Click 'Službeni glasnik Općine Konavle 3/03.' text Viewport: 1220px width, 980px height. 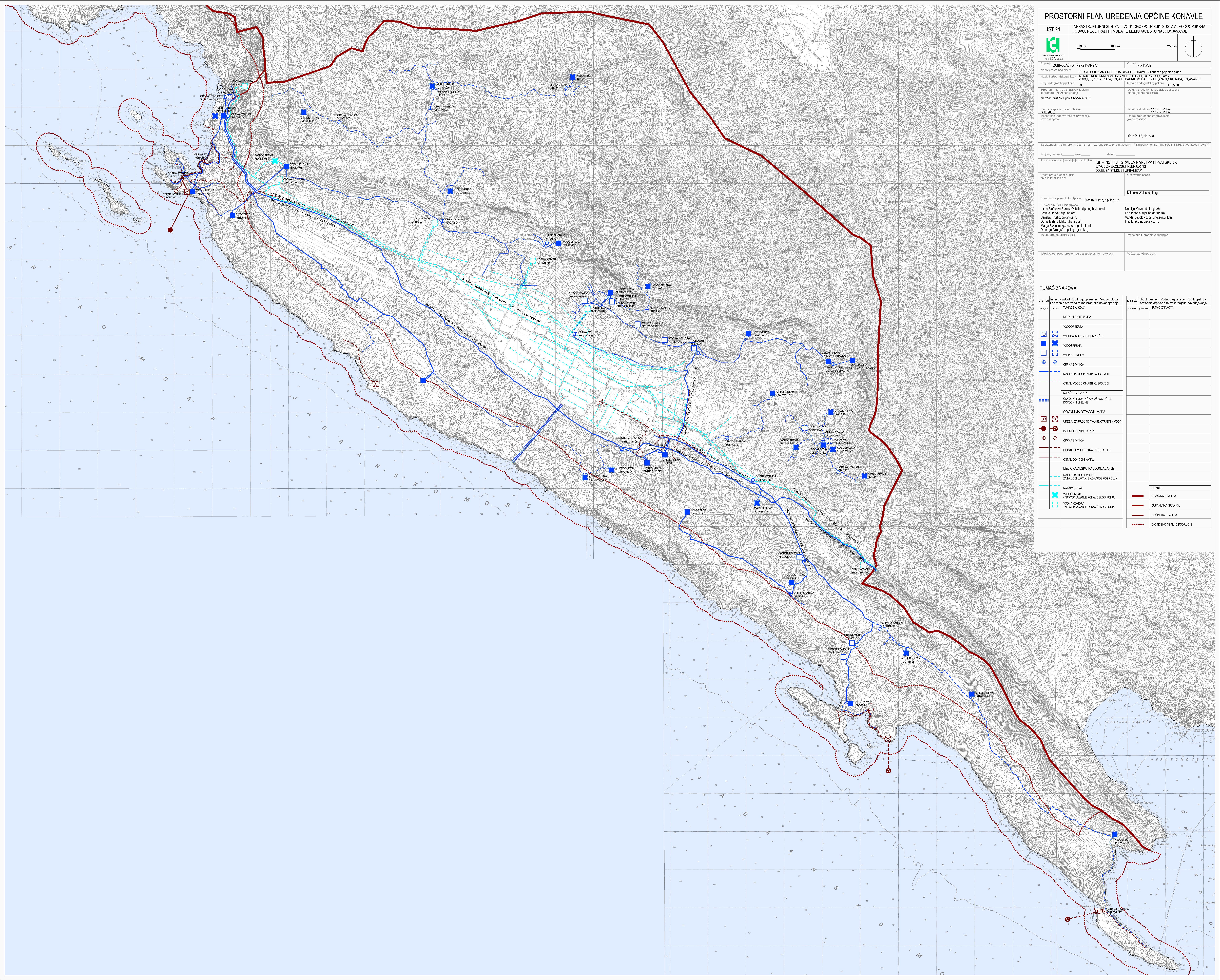(1066, 99)
